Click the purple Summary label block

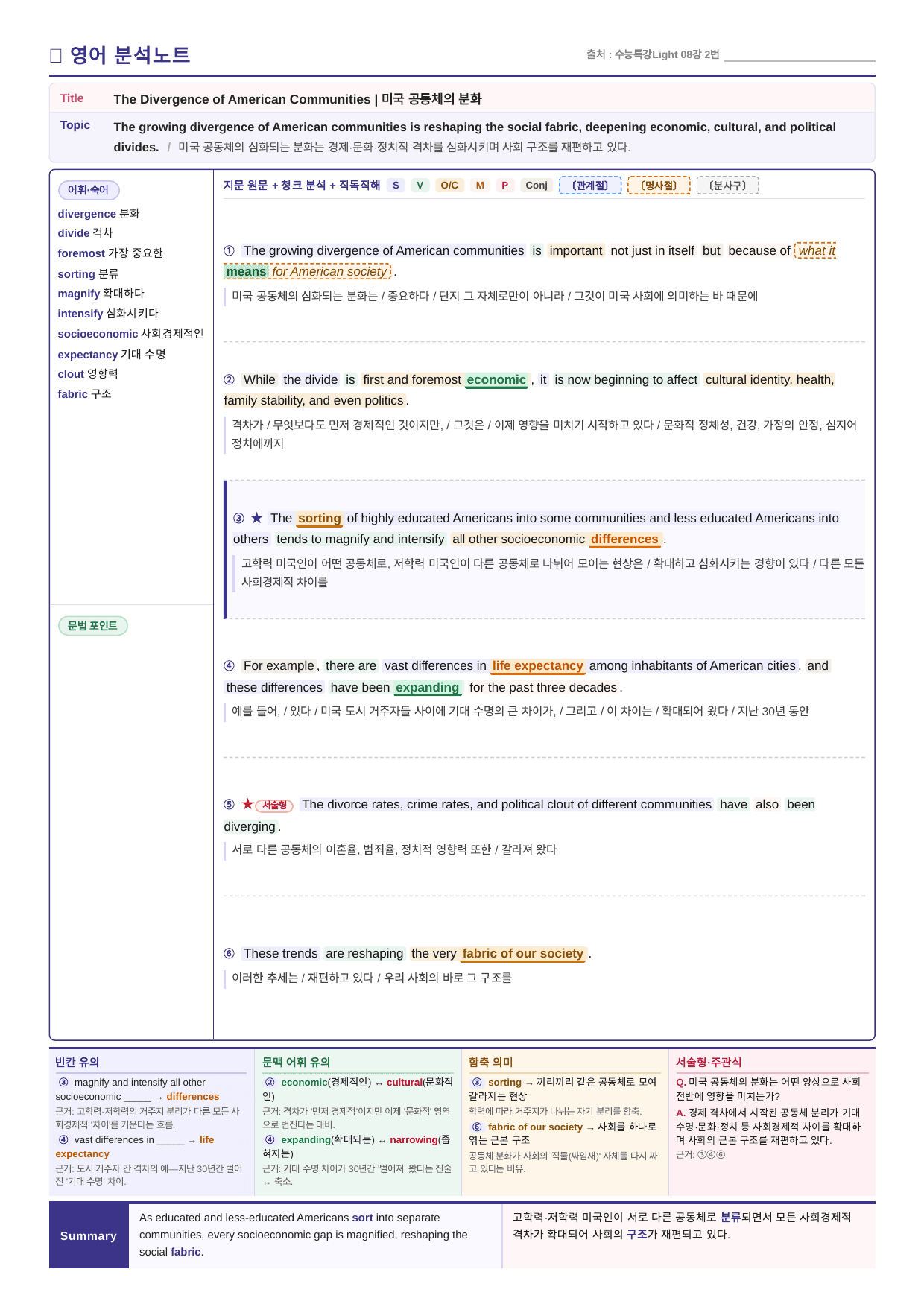click(89, 1235)
